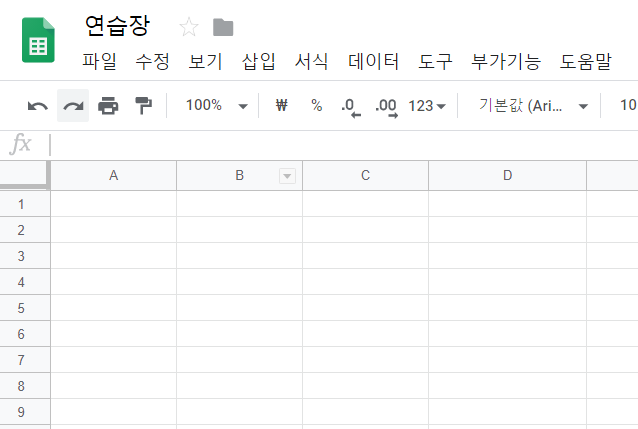Open the 보기 menu
The image size is (638, 429).
tap(205, 61)
